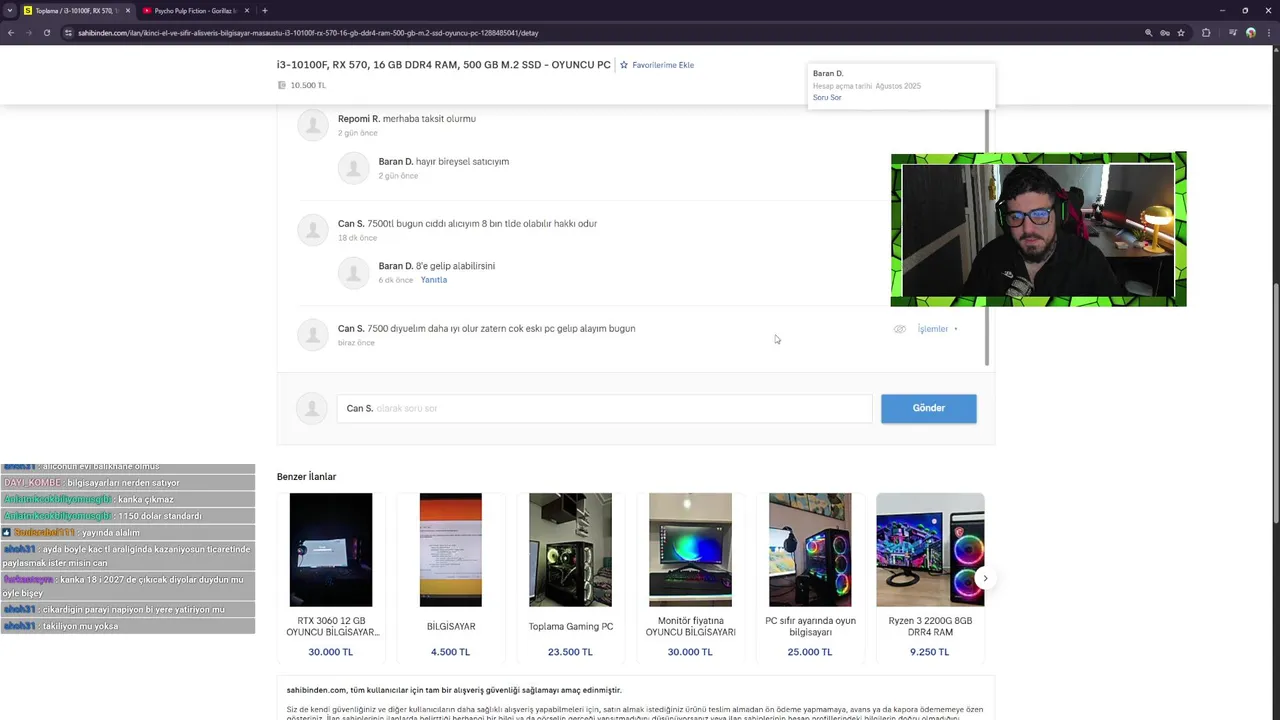Click the browser forward arrow

coord(28,33)
